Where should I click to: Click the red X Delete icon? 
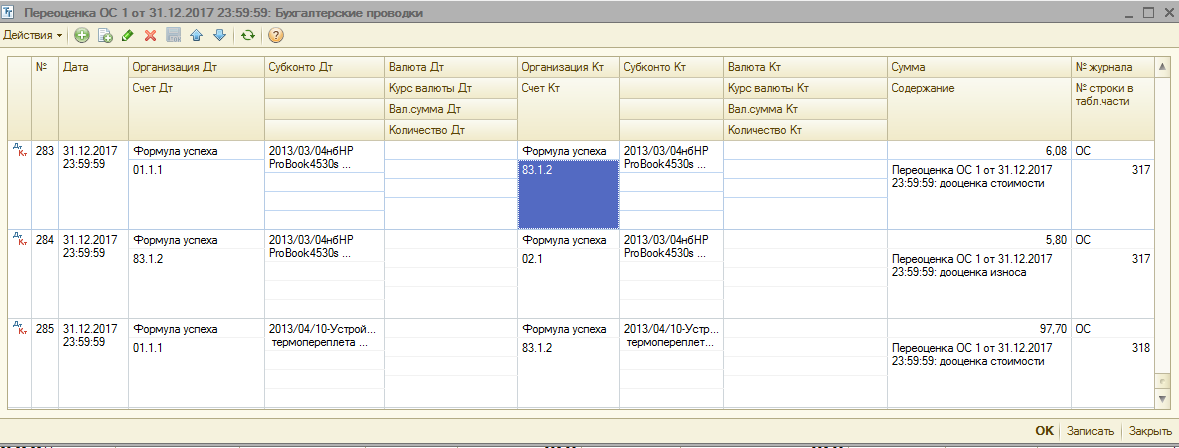tap(150, 35)
